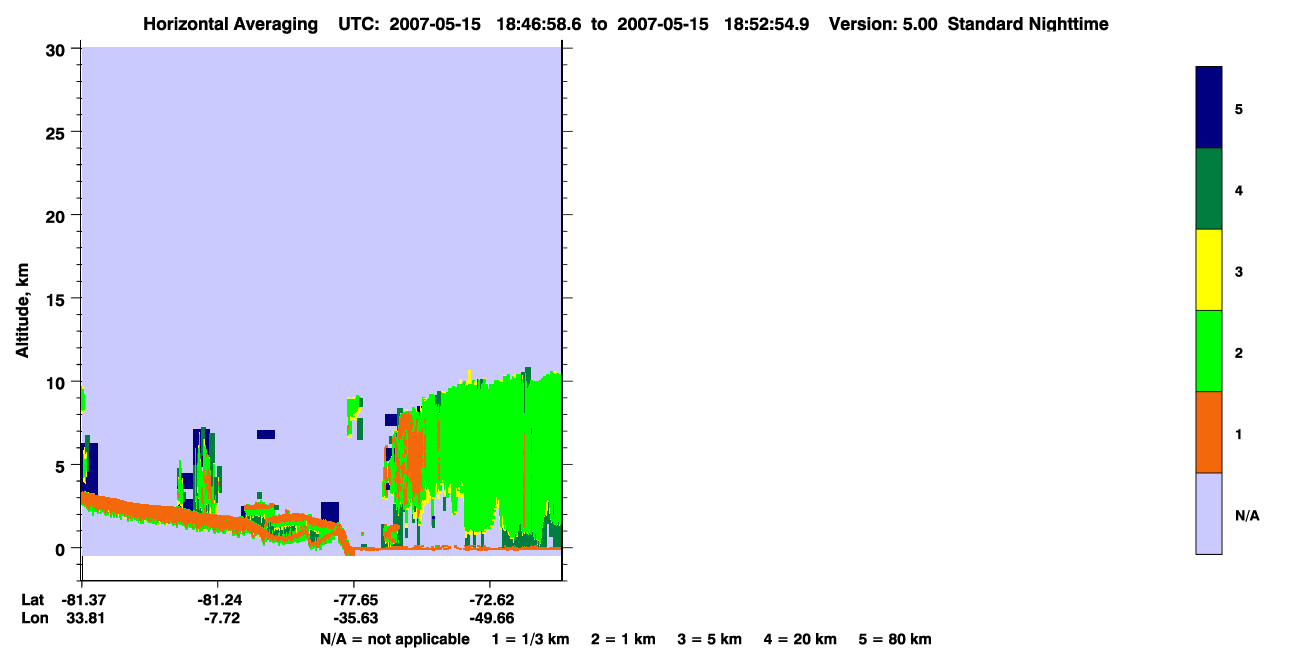1300x667 pixels.
Task: Click the y-axis tick label 25
Action: tap(58, 132)
